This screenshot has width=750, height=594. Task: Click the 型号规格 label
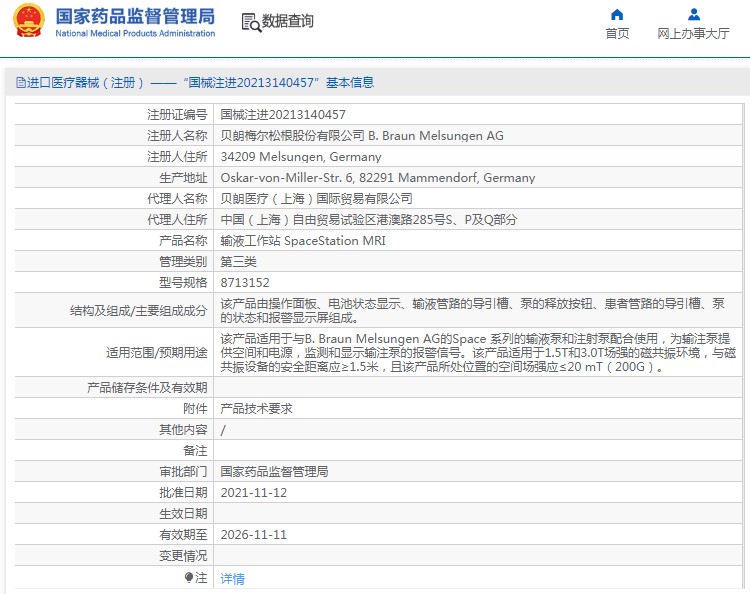183,283
